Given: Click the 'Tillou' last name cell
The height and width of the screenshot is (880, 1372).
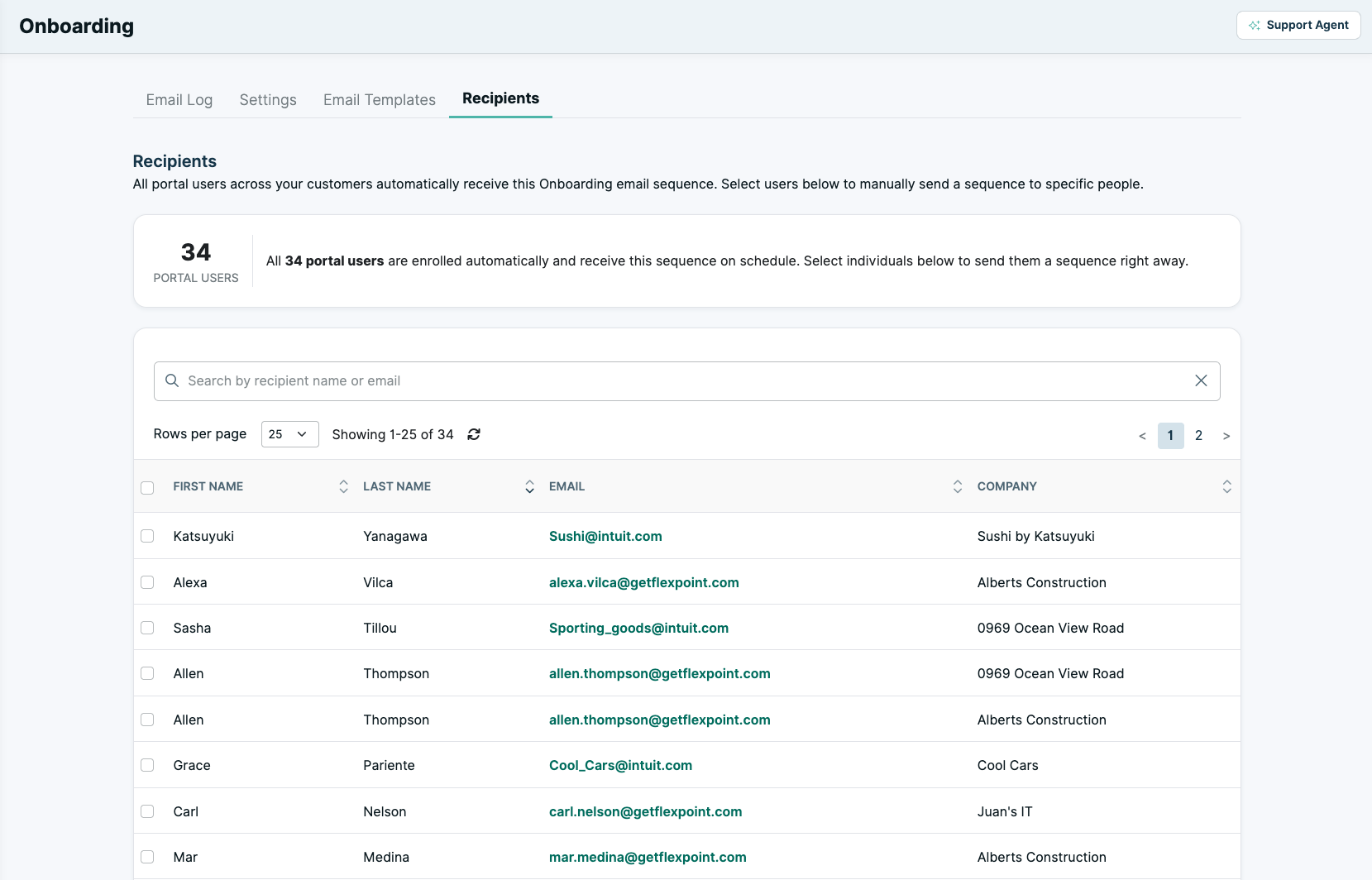Looking at the screenshot, I should click(380, 628).
